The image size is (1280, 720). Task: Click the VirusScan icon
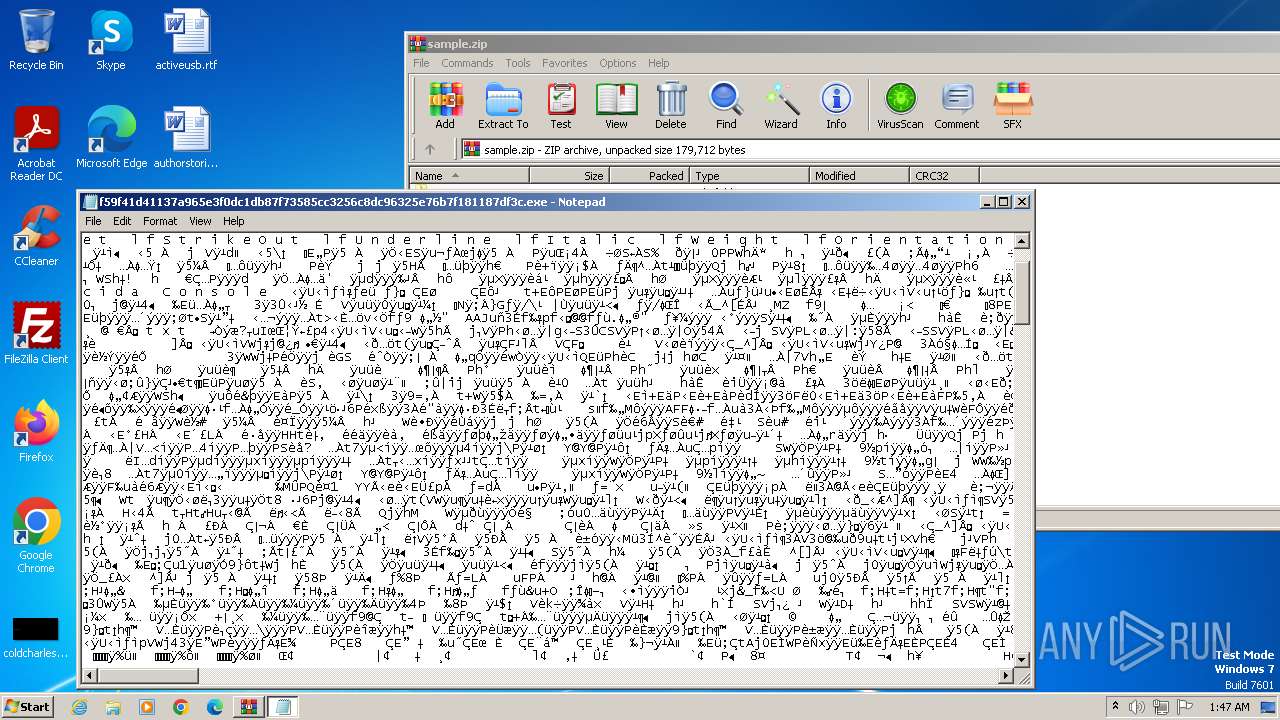[x=900, y=106]
